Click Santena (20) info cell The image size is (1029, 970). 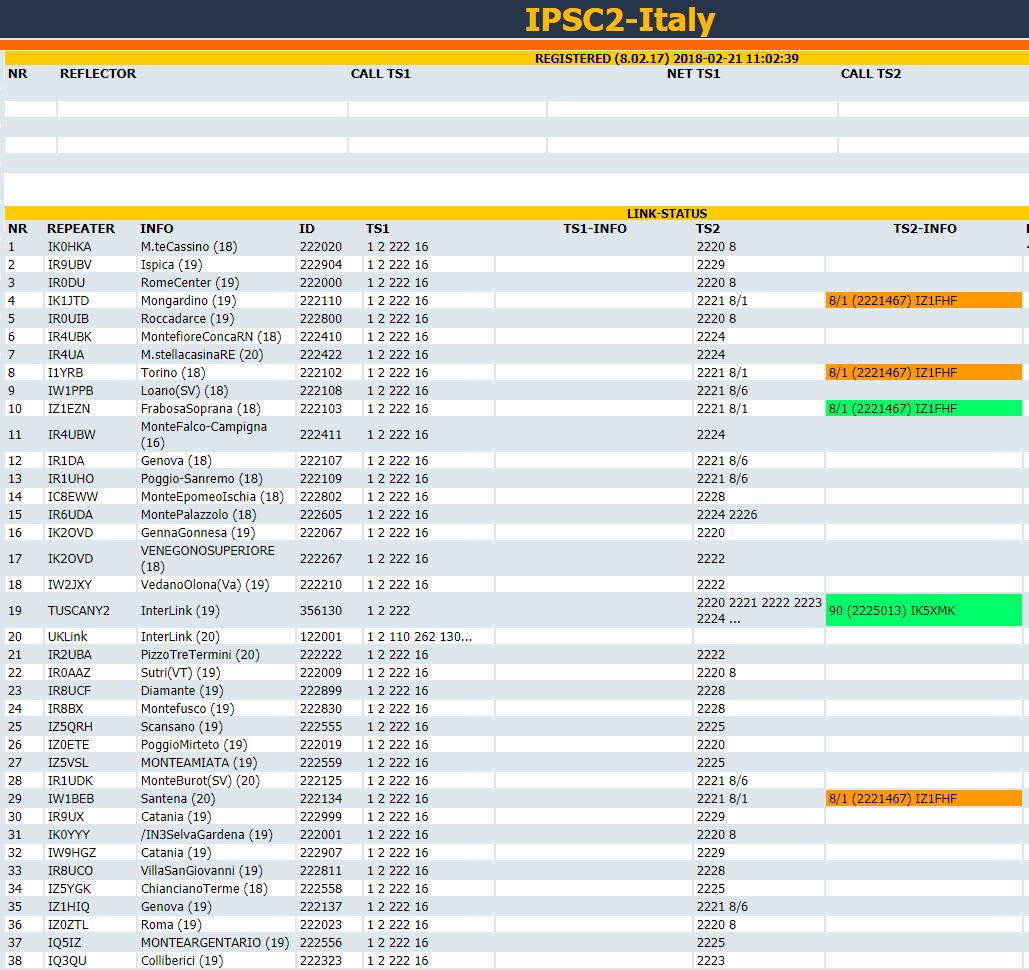pyautogui.click(x=217, y=799)
